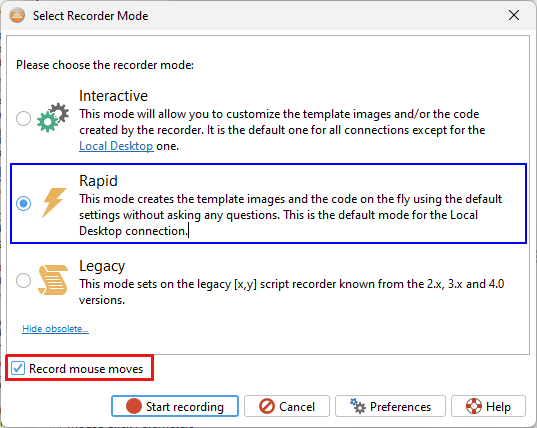Dismiss dialog using the Cancel button

tap(287, 406)
